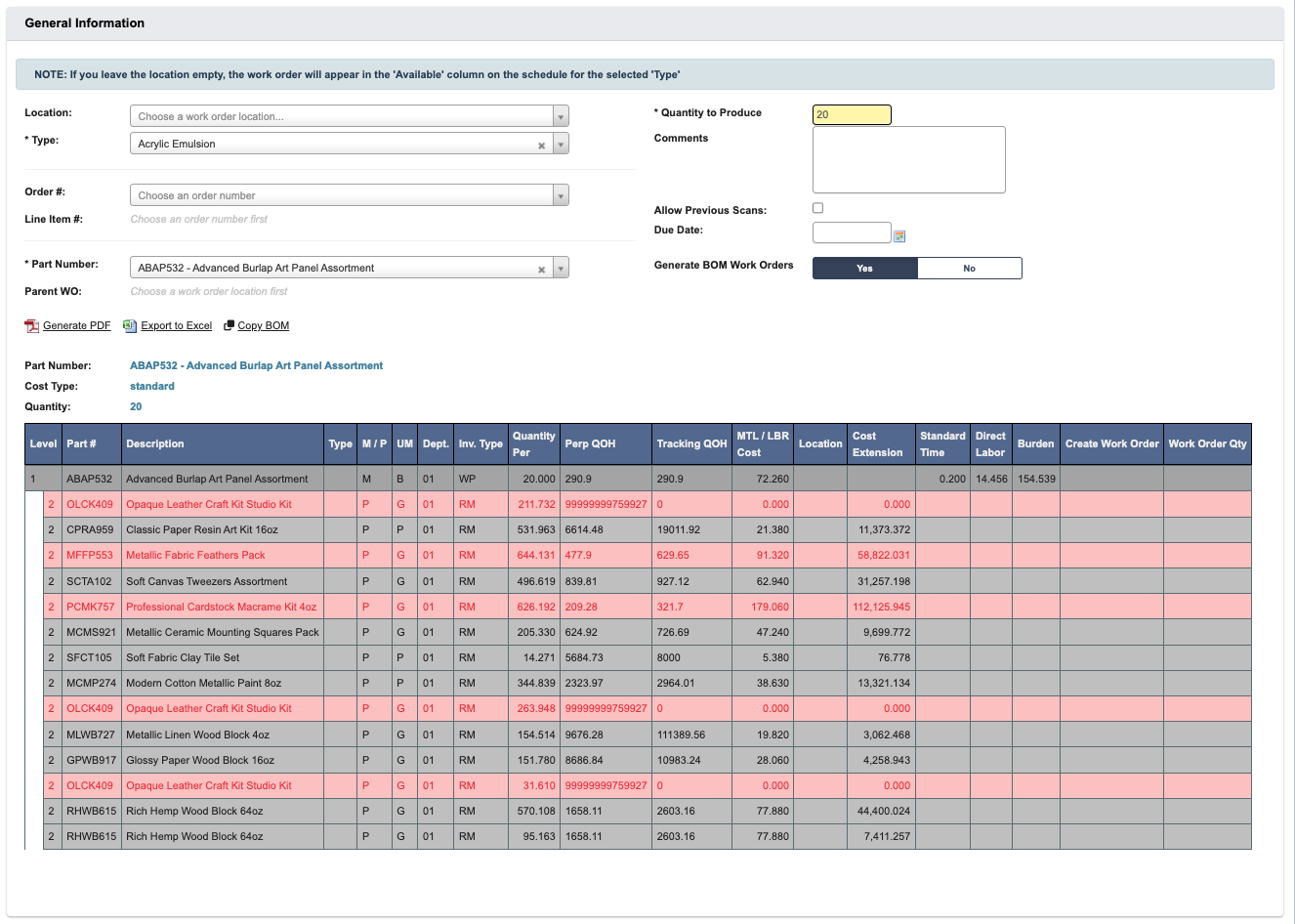1295x924 pixels.
Task: Click the Order # dropdown arrow icon
Action: click(x=561, y=194)
